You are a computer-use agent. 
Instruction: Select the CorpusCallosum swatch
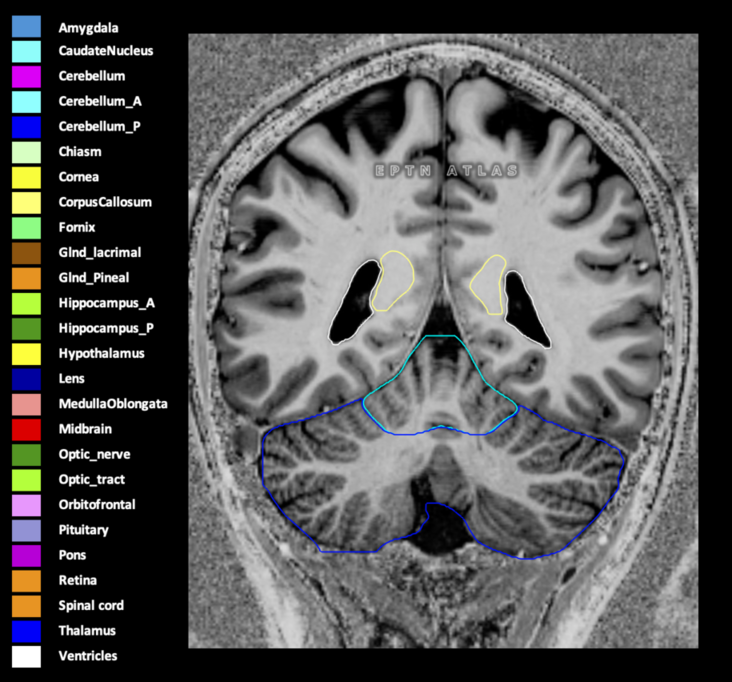[26, 203]
